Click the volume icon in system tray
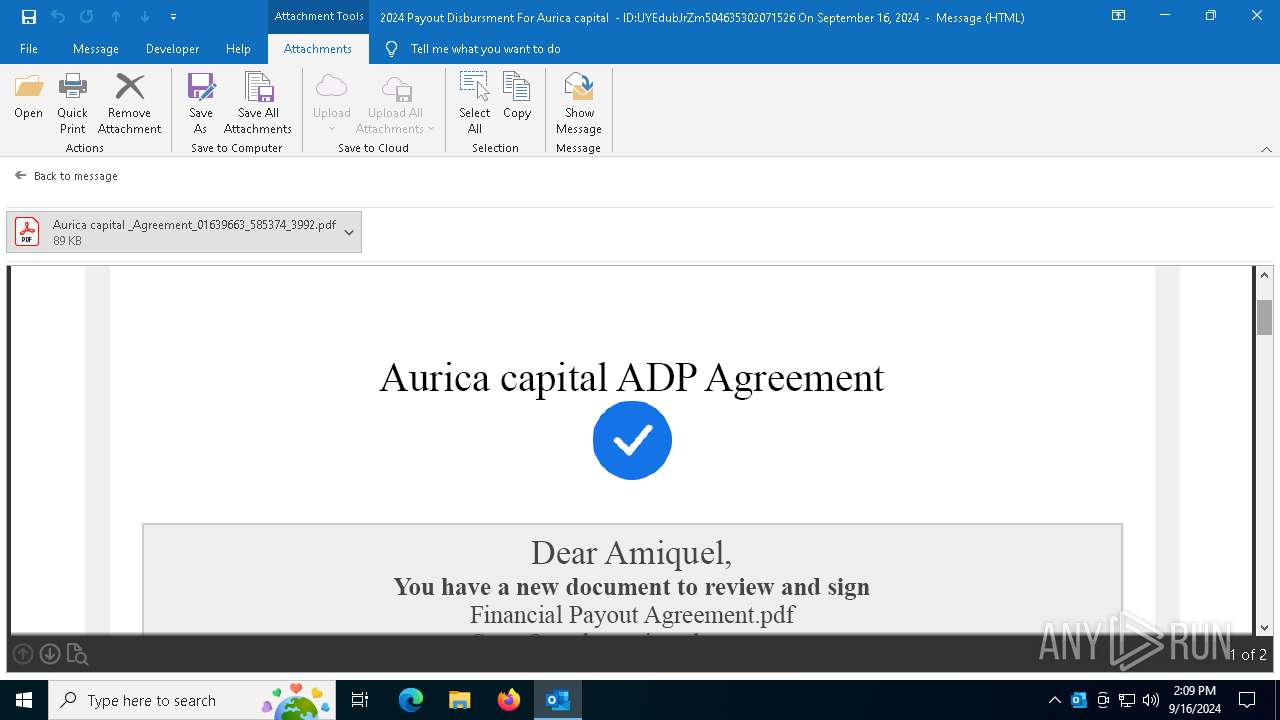This screenshot has width=1280, height=720. coord(1151,700)
